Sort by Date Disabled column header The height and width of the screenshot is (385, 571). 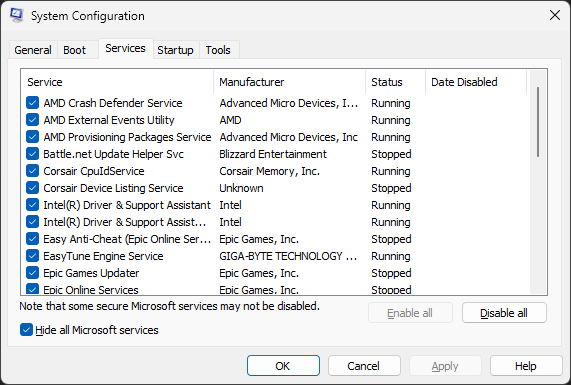tap(476, 82)
